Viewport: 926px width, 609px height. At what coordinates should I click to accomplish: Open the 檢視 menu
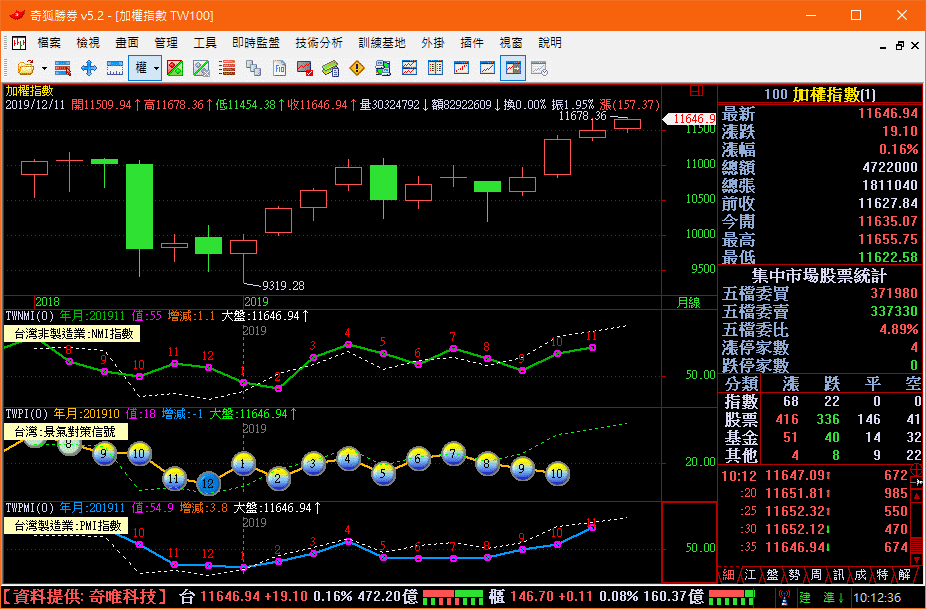88,43
